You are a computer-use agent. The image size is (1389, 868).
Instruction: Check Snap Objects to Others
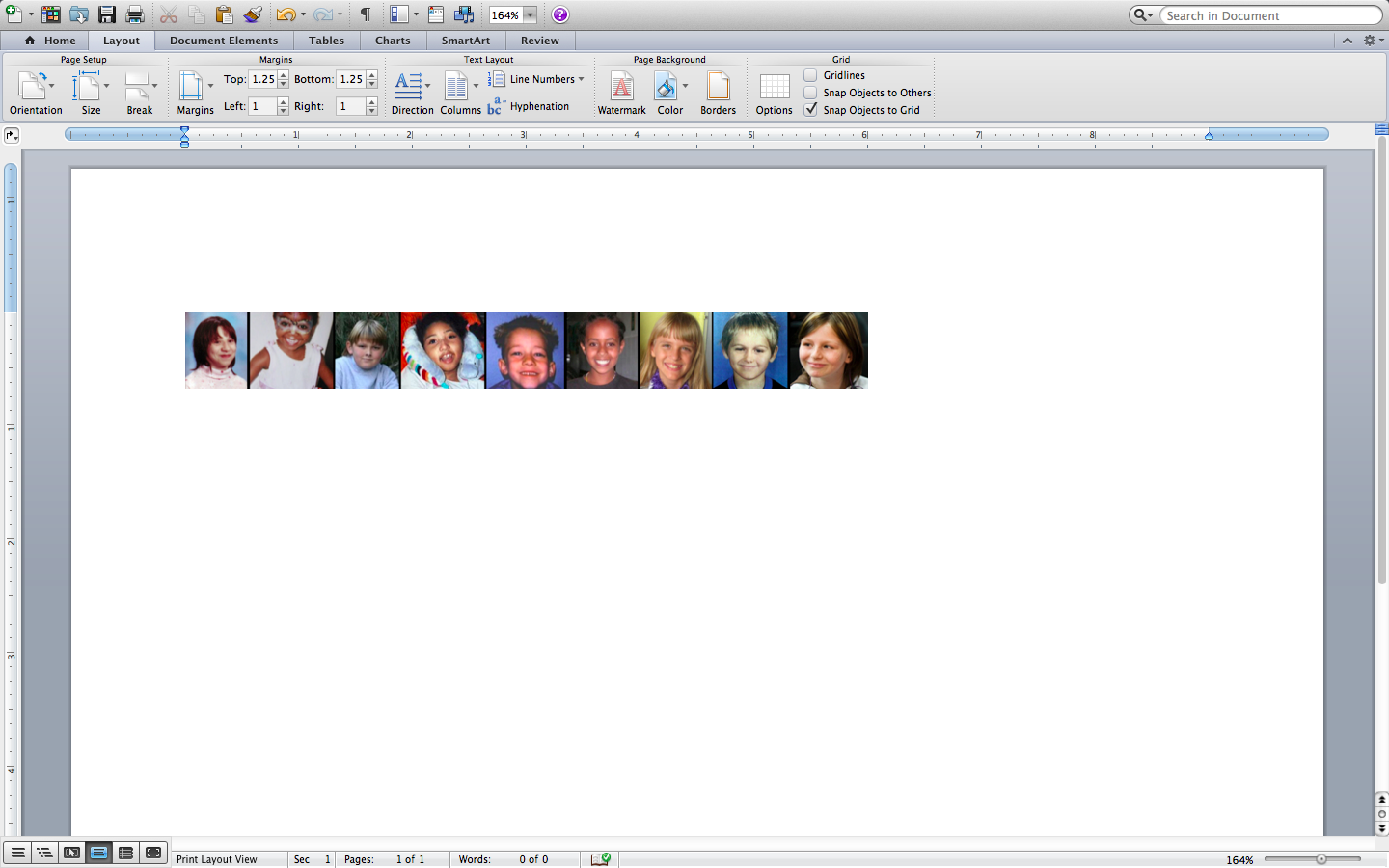coord(810,93)
